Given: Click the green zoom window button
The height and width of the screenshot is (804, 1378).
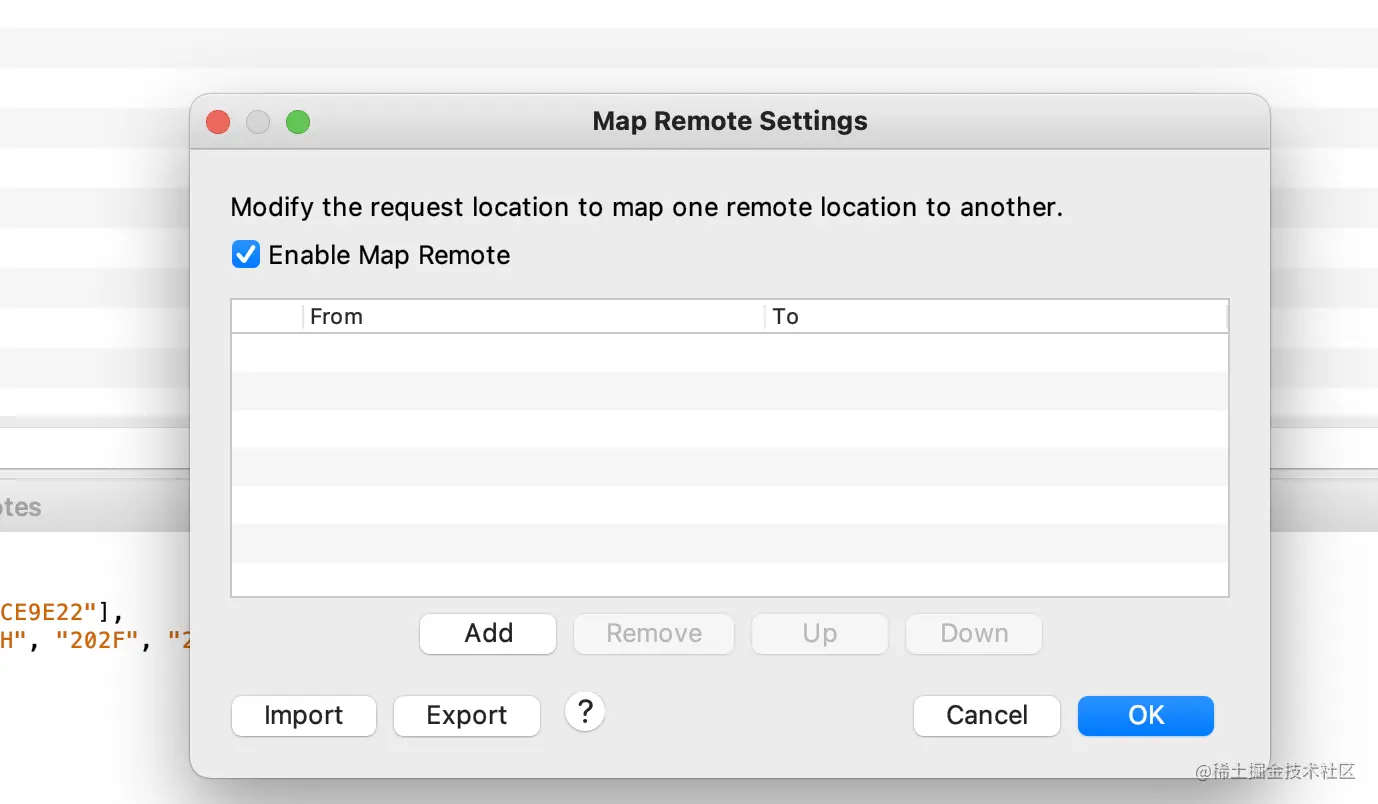Looking at the screenshot, I should coord(298,122).
